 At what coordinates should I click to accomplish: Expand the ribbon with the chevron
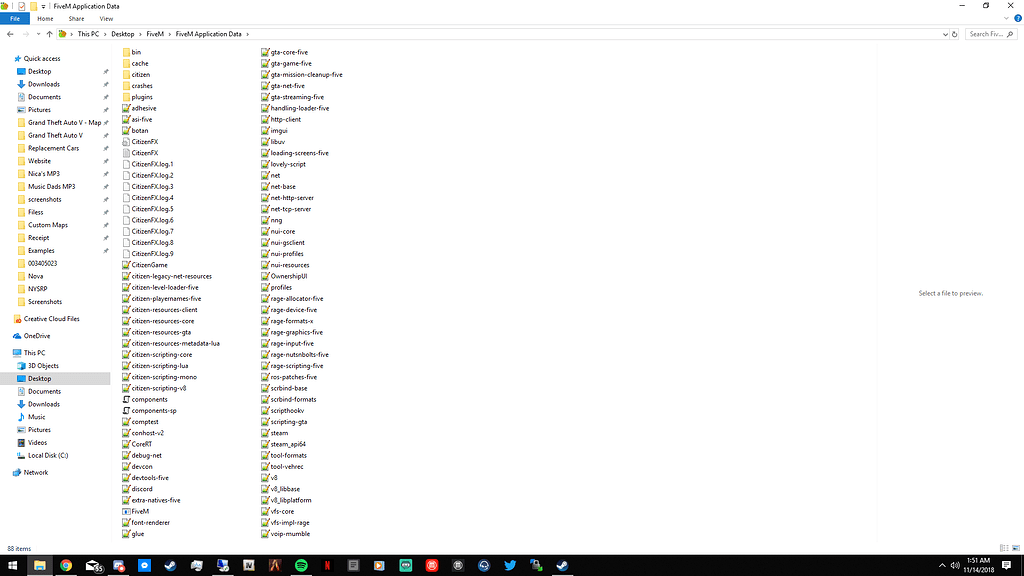(1006, 18)
